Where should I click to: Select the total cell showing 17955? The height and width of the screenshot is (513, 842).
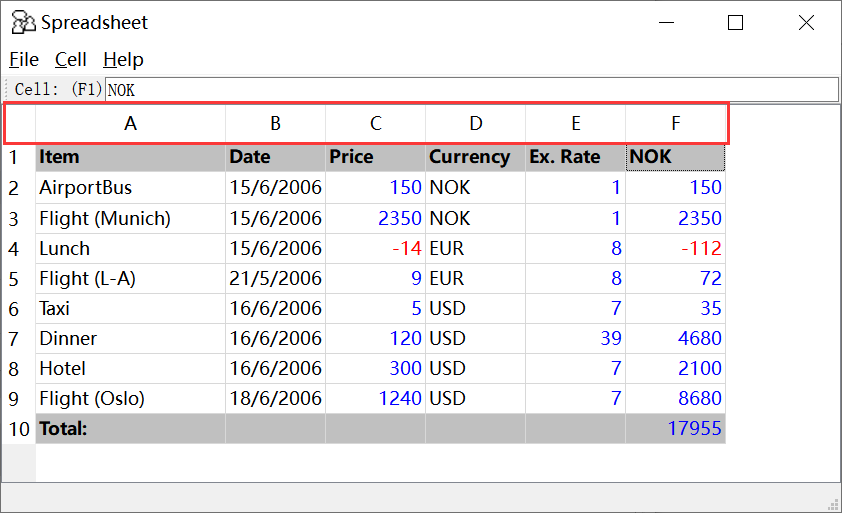[675, 429]
